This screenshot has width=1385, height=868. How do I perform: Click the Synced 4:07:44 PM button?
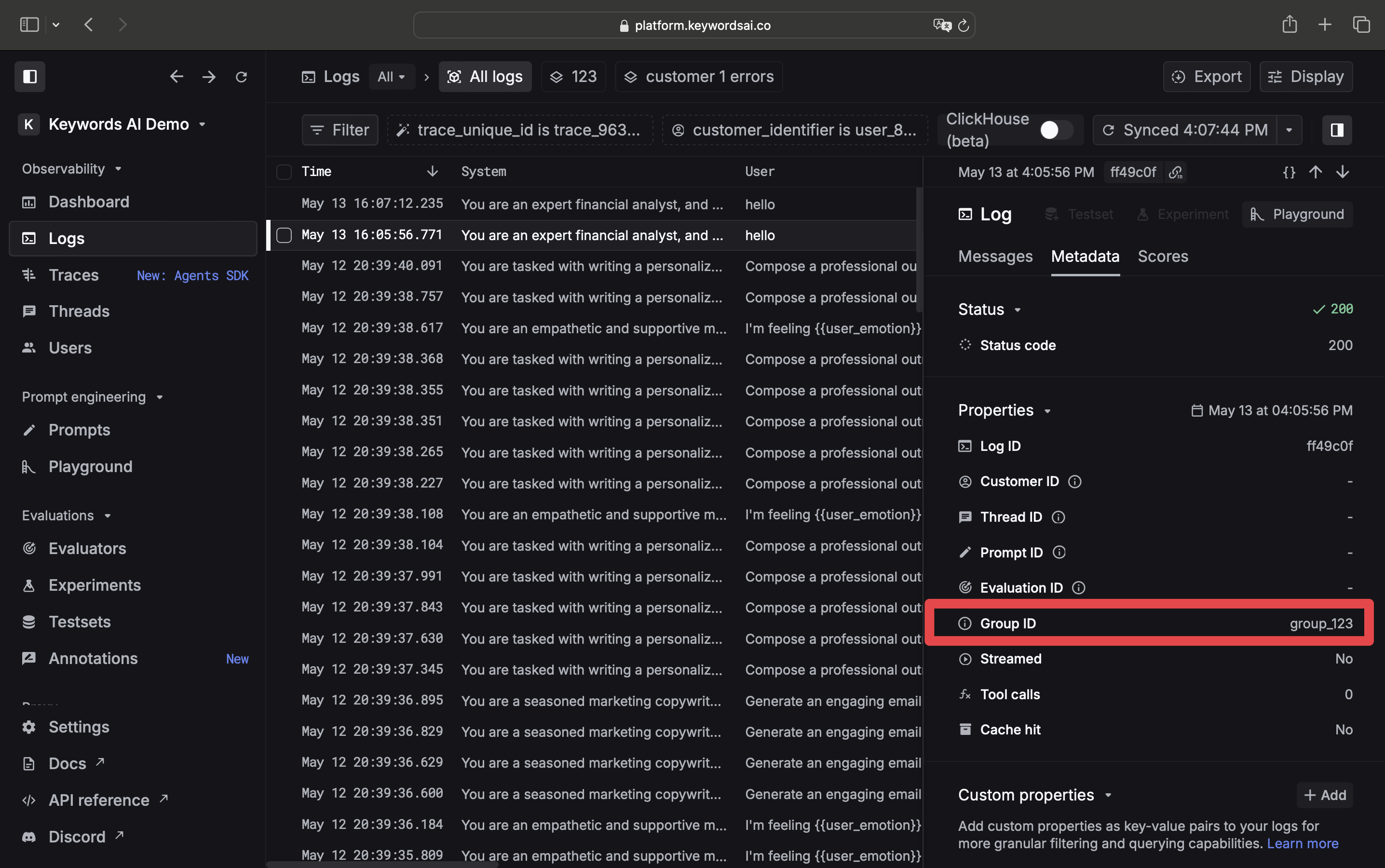tap(1185, 130)
